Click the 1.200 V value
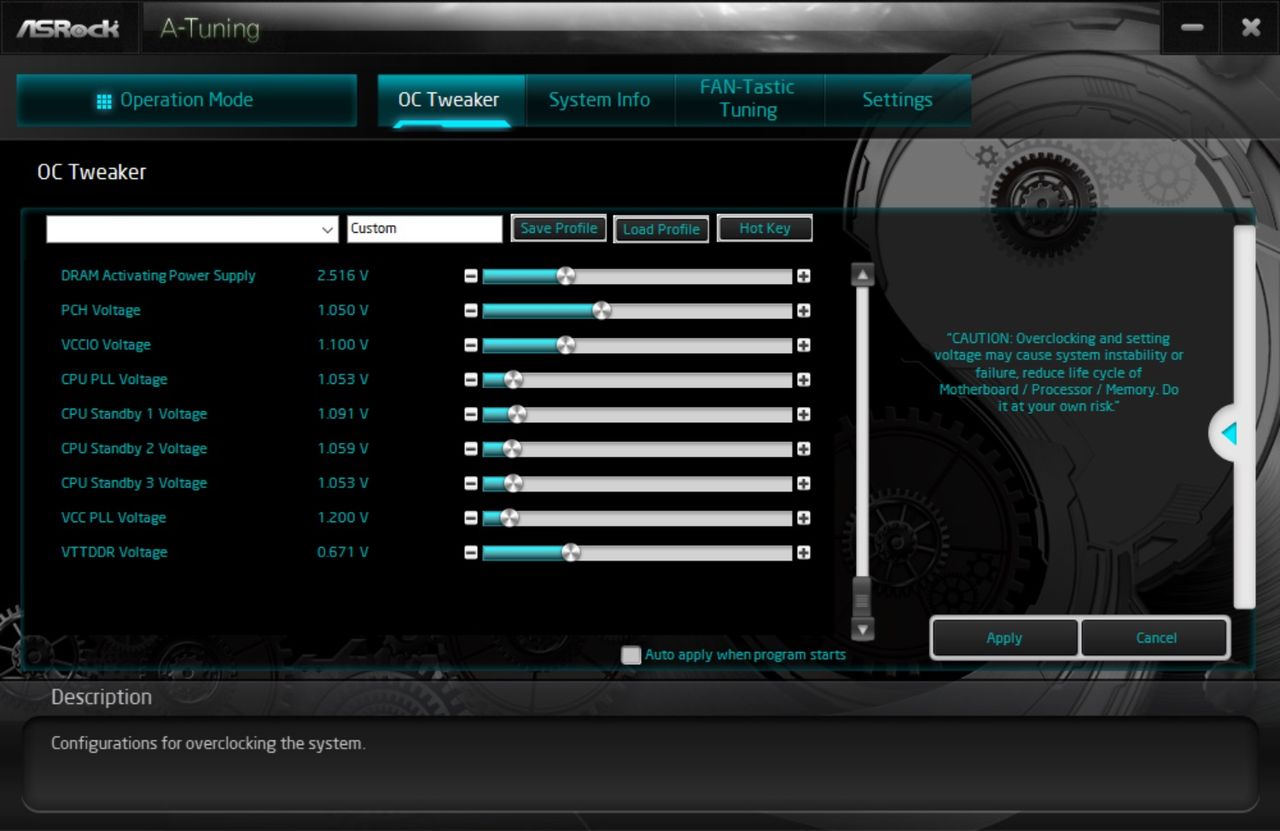Screen dimensions: 1280x831 [x=343, y=518]
